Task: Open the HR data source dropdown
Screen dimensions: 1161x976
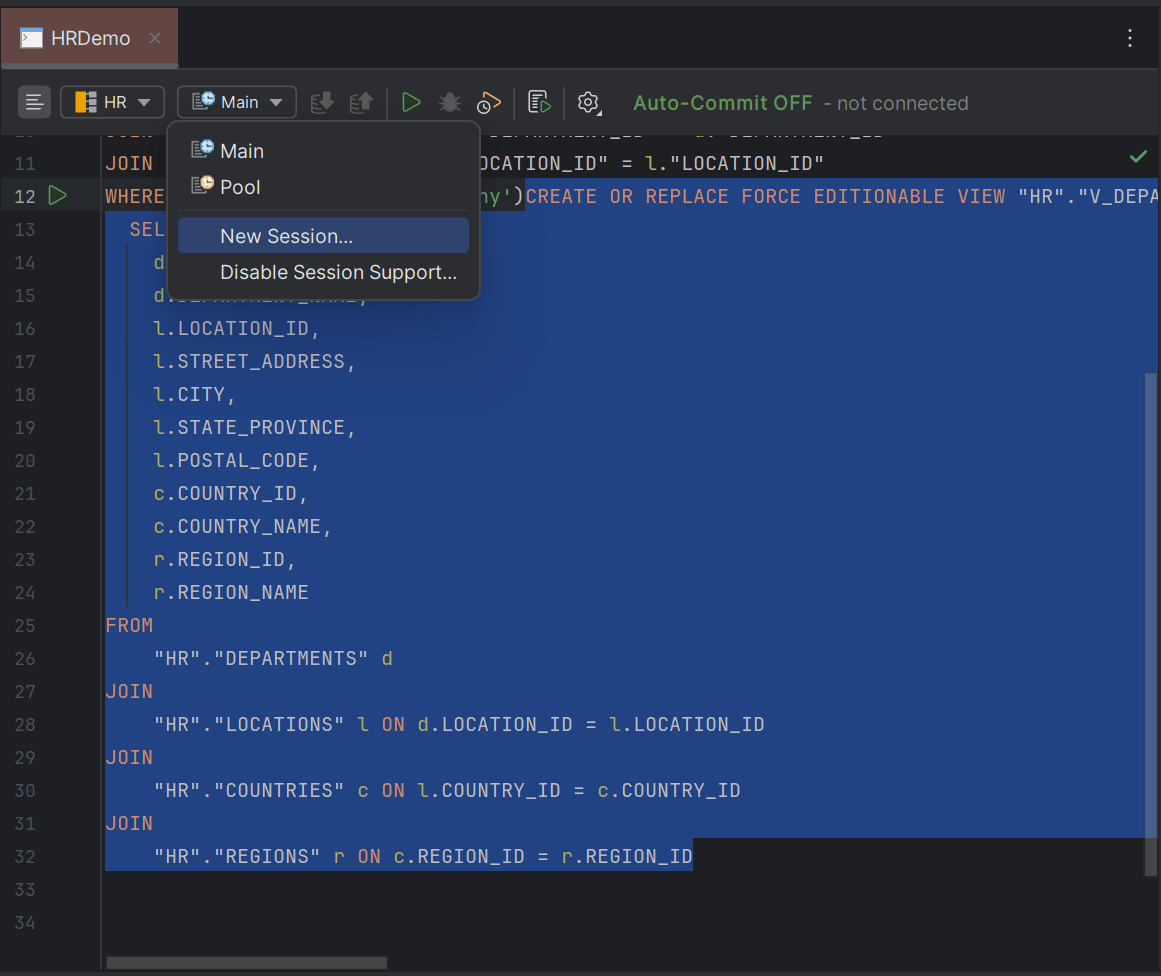Action: pos(112,102)
